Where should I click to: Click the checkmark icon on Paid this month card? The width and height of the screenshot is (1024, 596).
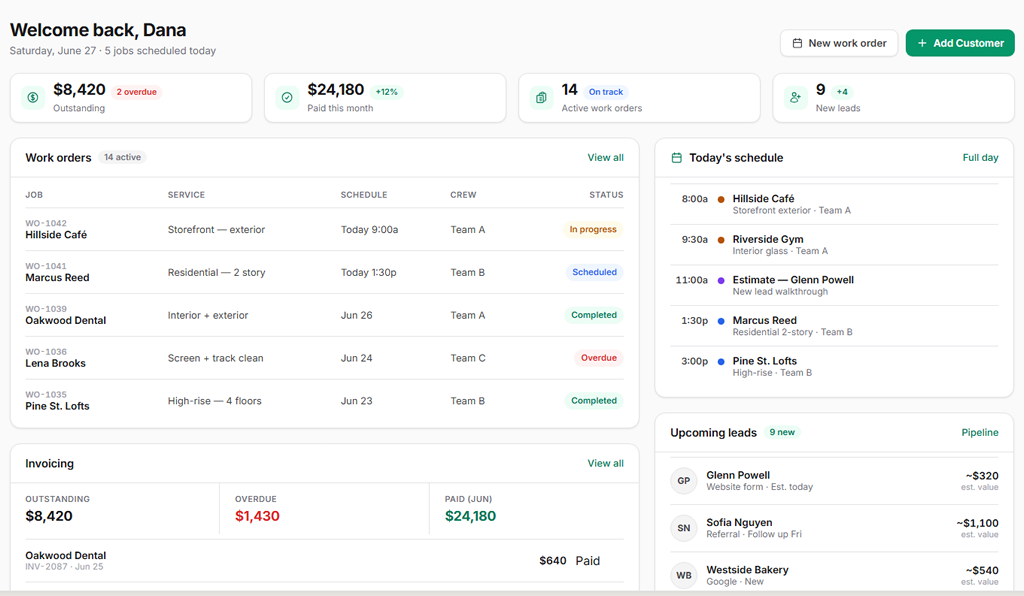[x=287, y=98]
